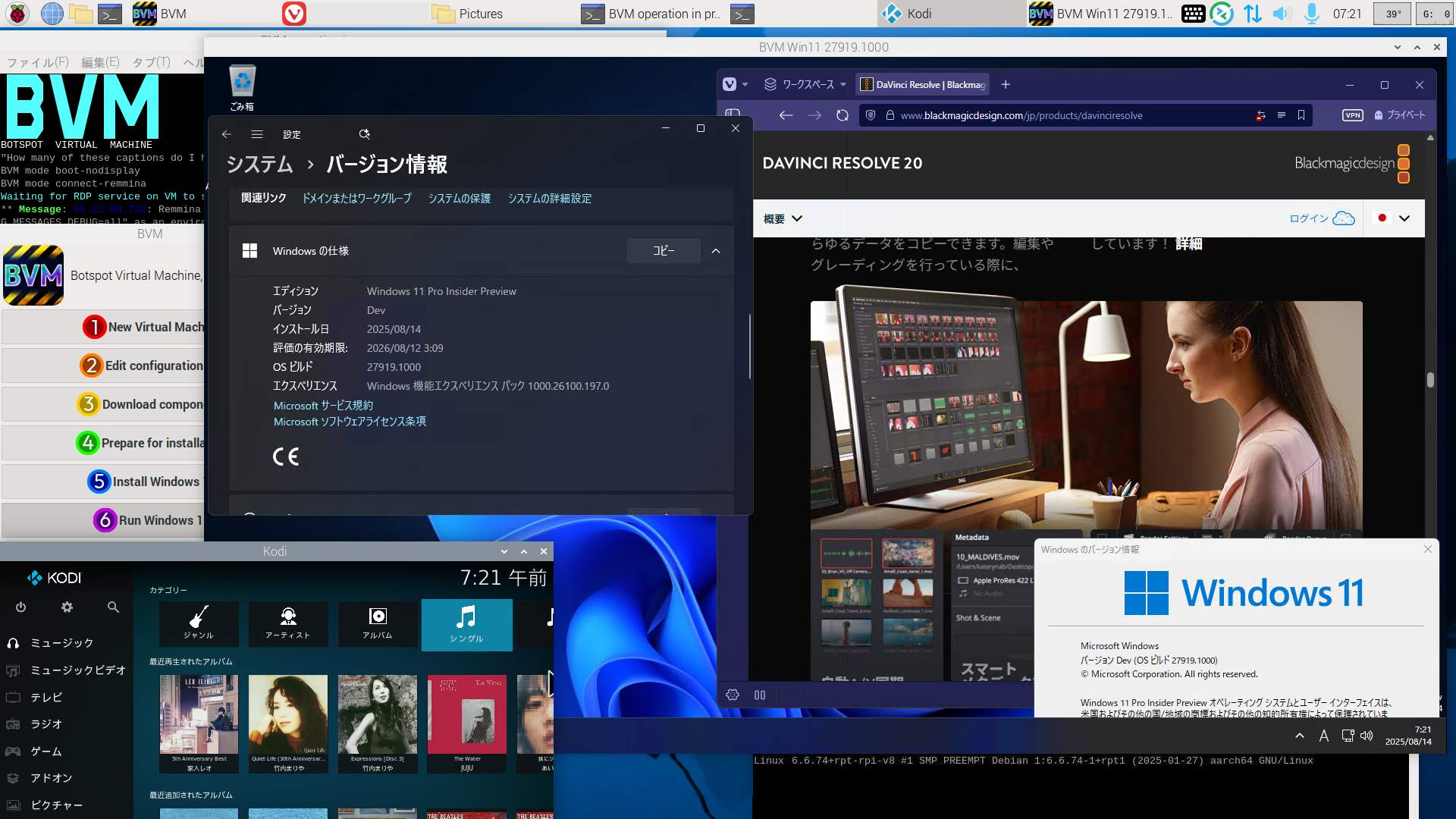The image size is (1456, 819).
Task: Click the network up-down arrows tray icon
Action: (1253, 14)
